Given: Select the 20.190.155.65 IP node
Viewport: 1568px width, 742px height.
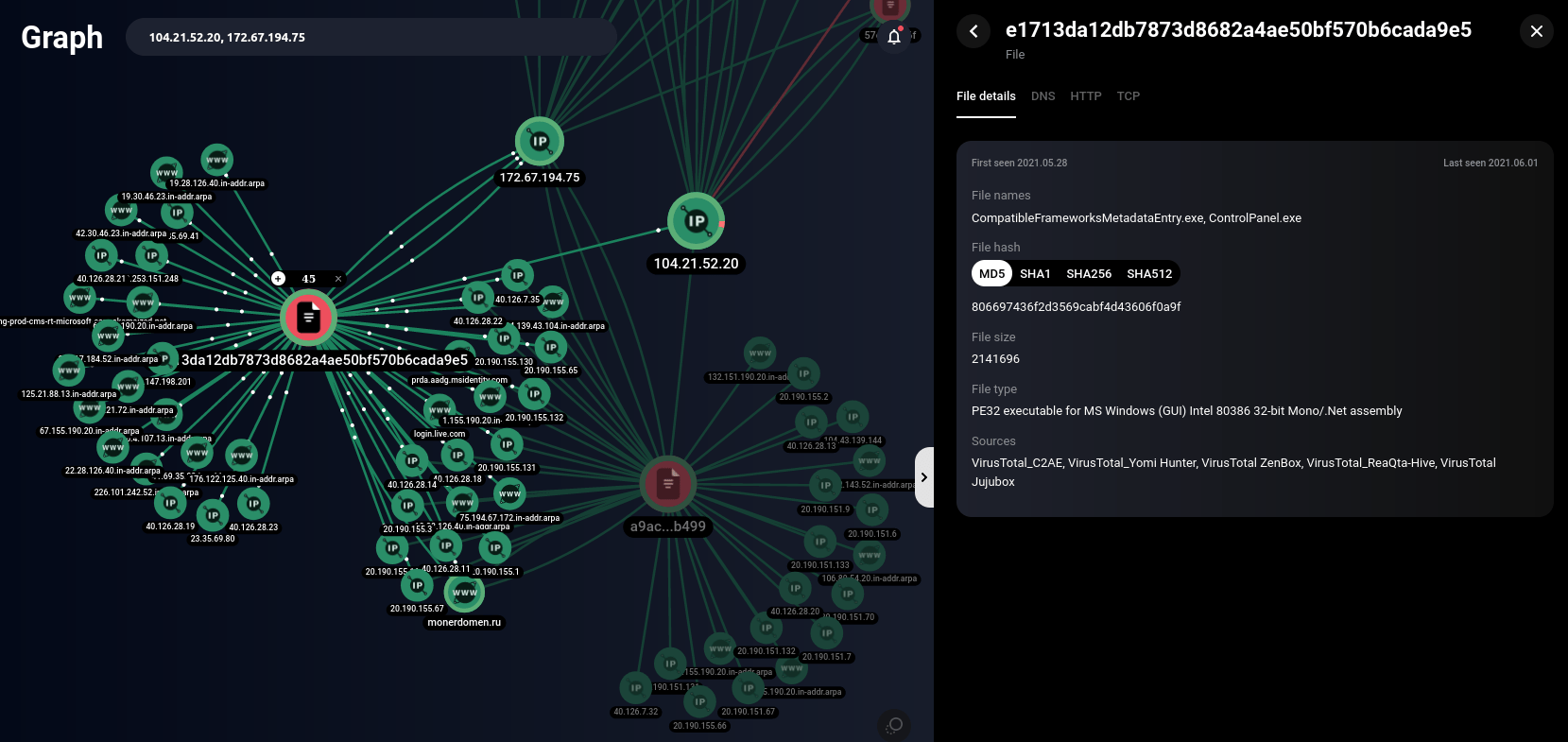Looking at the screenshot, I should (551, 347).
